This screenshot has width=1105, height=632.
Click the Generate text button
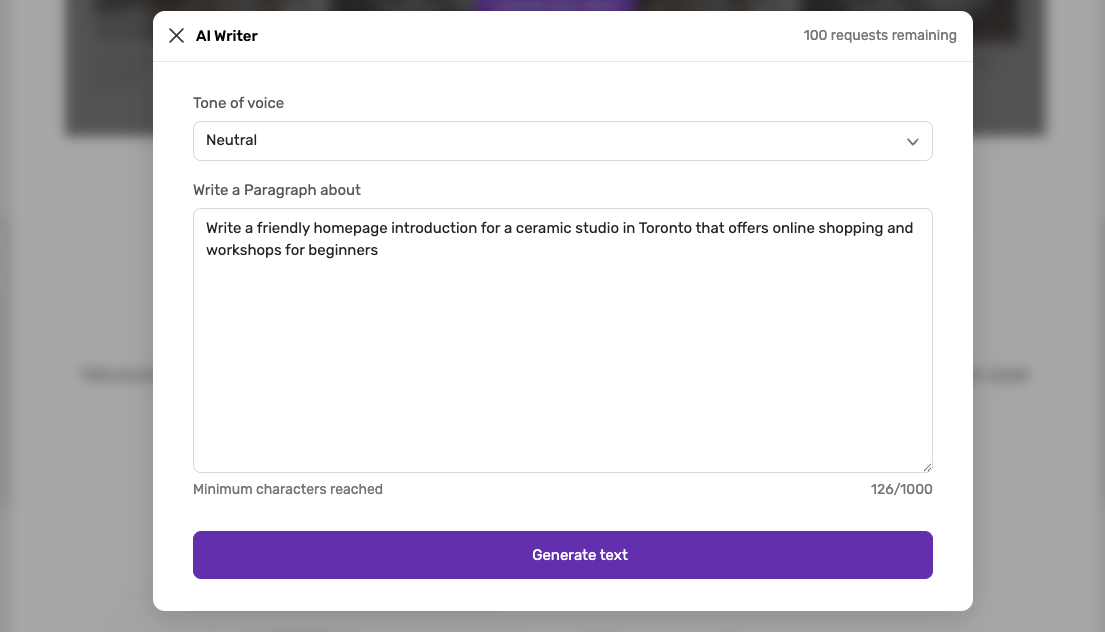click(x=562, y=554)
